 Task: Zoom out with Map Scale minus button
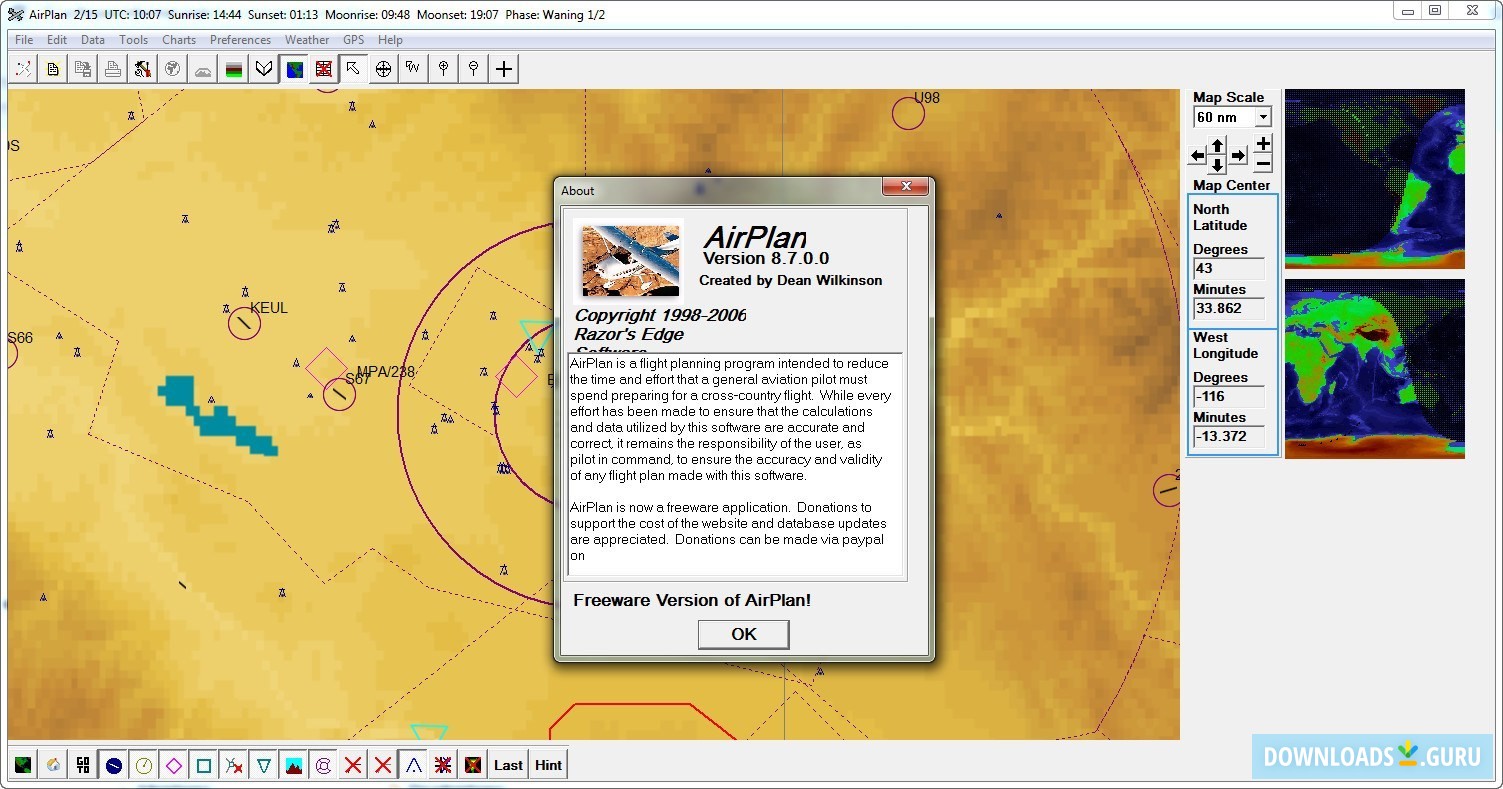[1263, 163]
